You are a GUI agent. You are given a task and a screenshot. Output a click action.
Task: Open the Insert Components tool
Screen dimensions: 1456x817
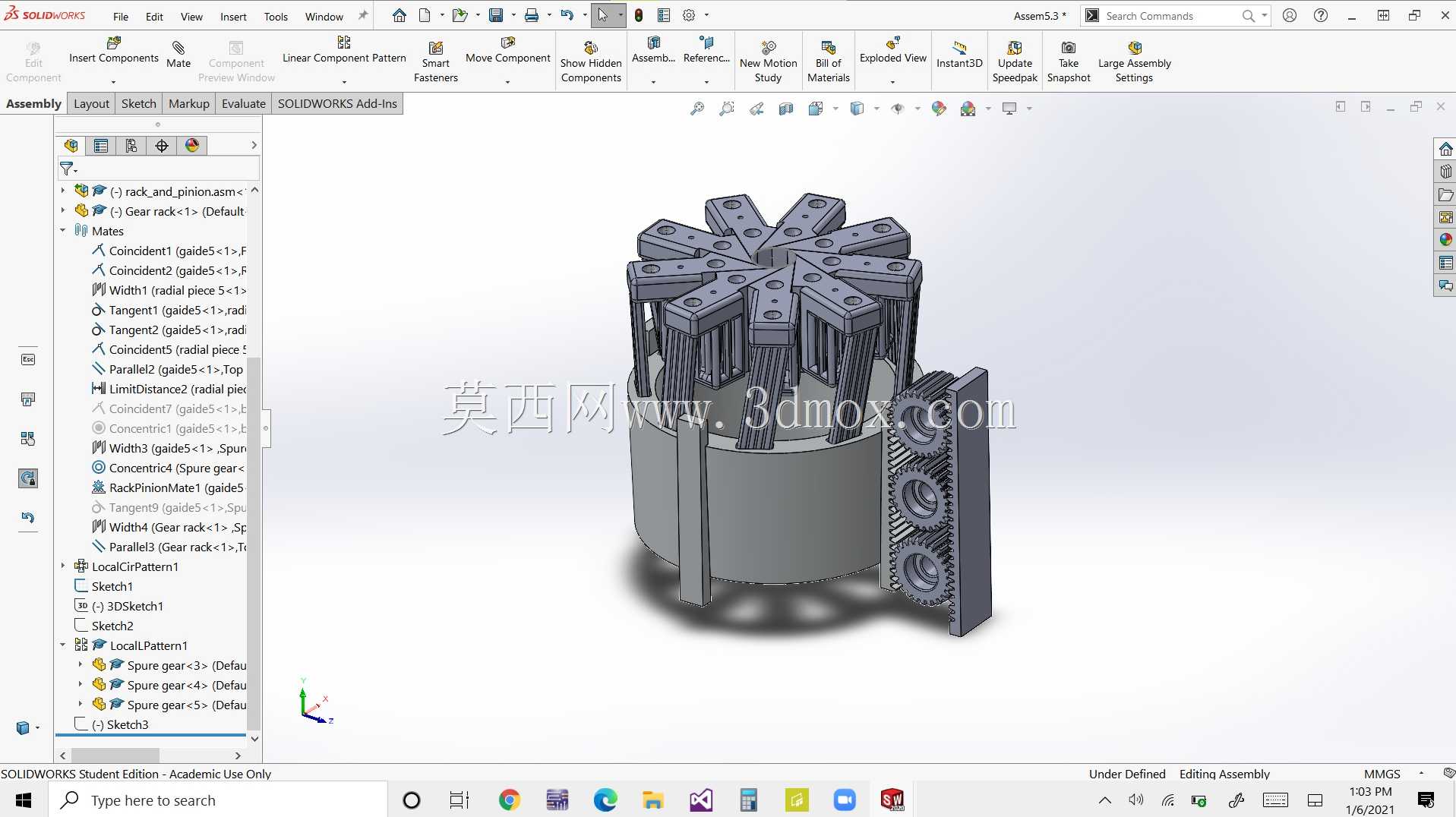click(114, 50)
